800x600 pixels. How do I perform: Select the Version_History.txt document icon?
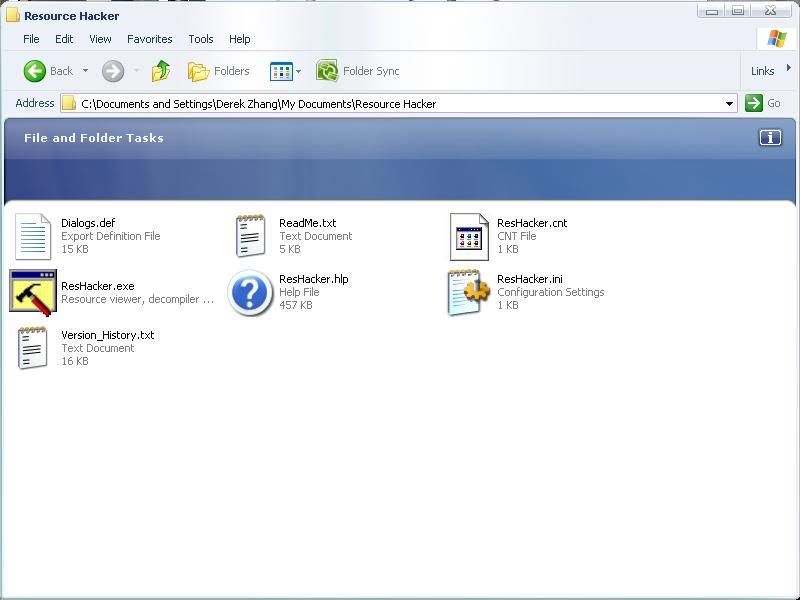pos(32,348)
